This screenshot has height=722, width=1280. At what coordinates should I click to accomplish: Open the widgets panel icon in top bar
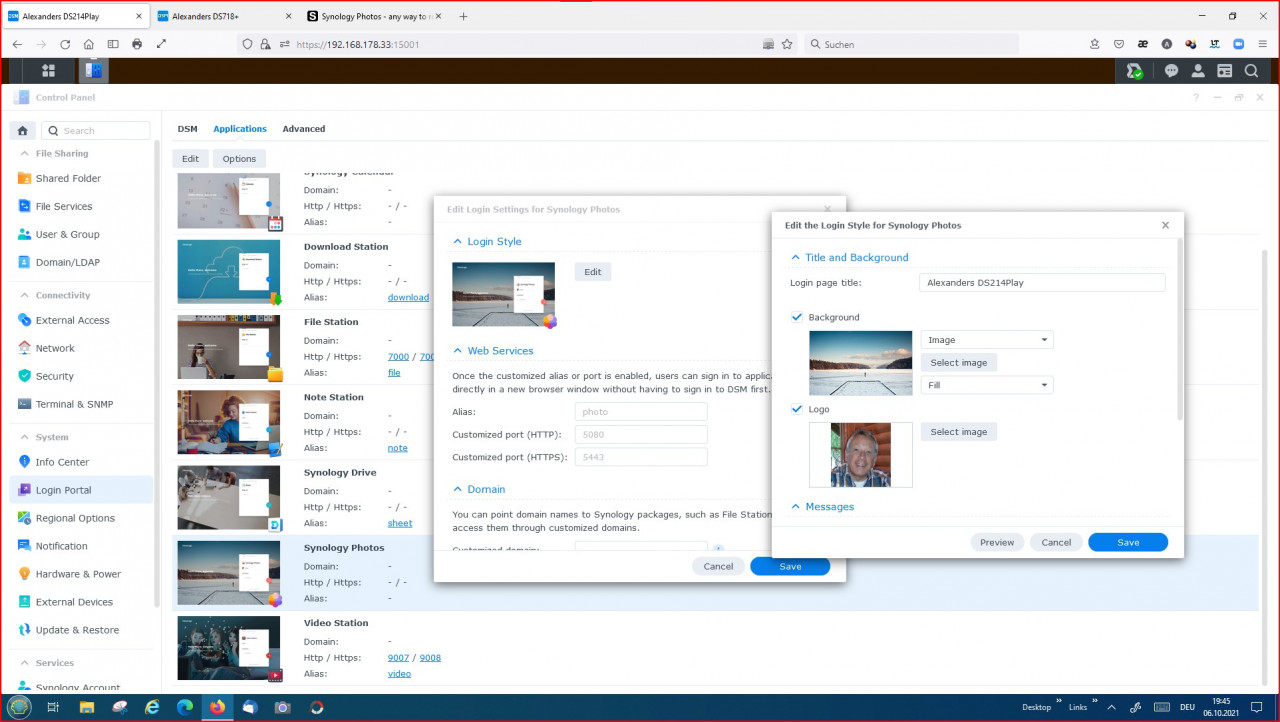(x=1224, y=70)
